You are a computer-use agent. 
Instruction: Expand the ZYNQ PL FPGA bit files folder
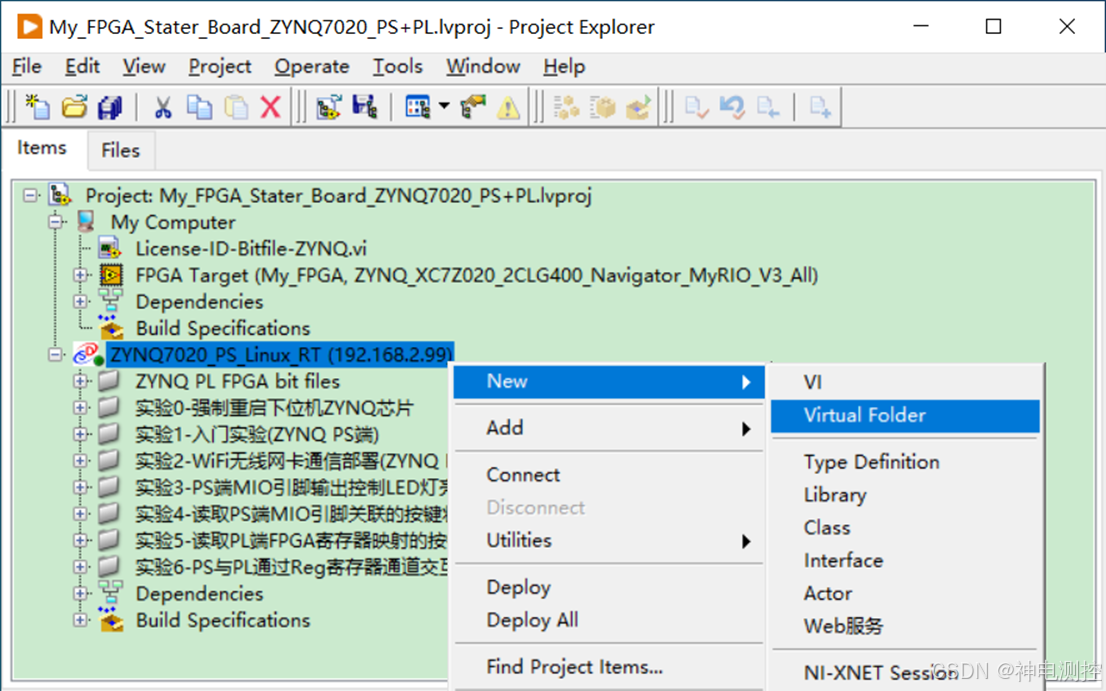click(x=81, y=381)
